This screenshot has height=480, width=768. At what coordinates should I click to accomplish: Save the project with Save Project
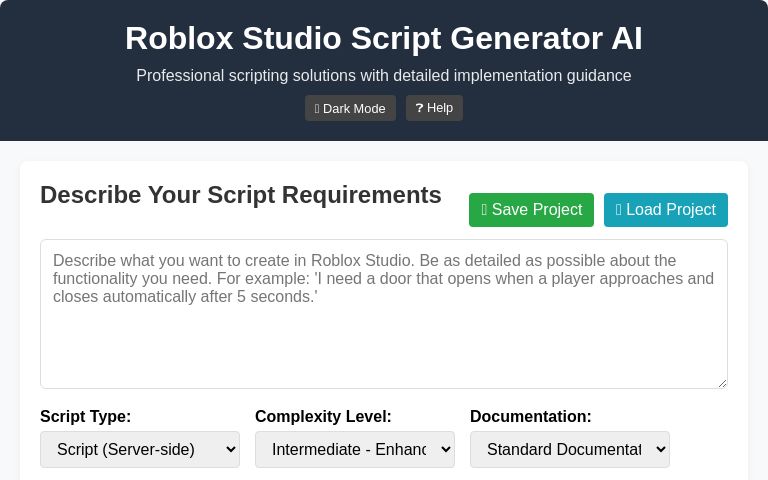pyautogui.click(x=531, y=210)
